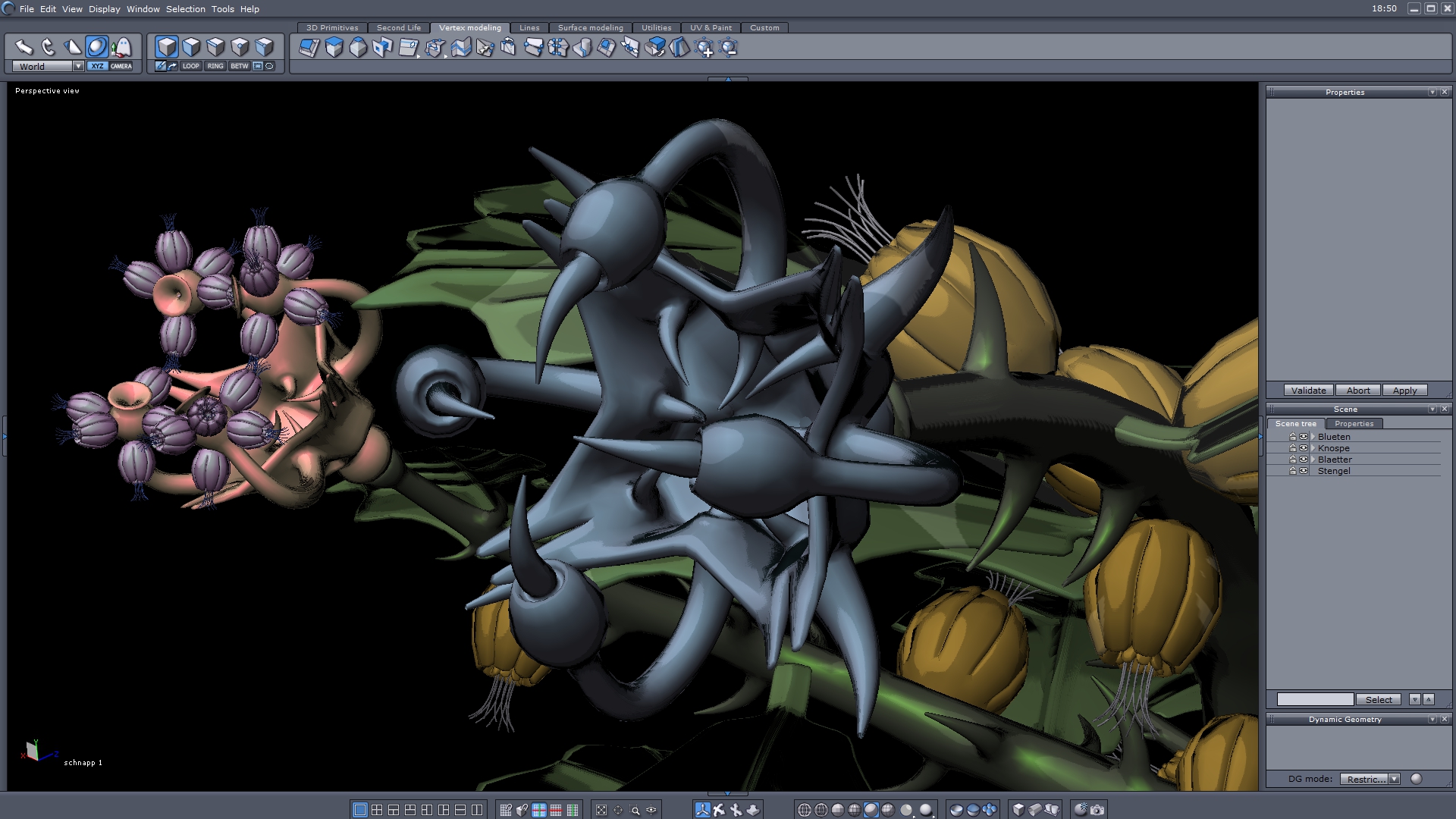
Task: Click the camera render icon
Action: pos(1097,810)
